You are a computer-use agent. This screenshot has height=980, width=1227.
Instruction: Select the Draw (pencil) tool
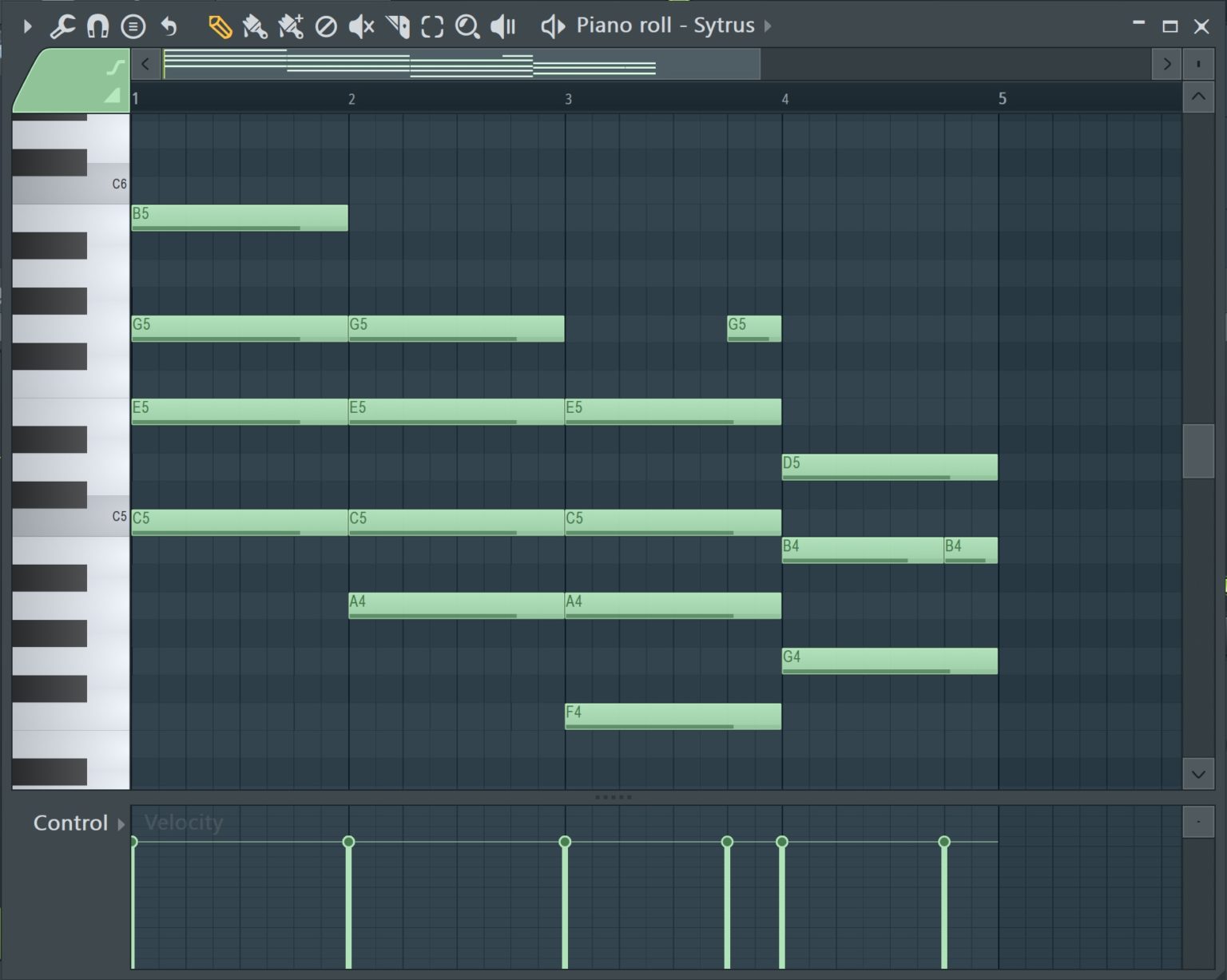click(x=220, y=26)
